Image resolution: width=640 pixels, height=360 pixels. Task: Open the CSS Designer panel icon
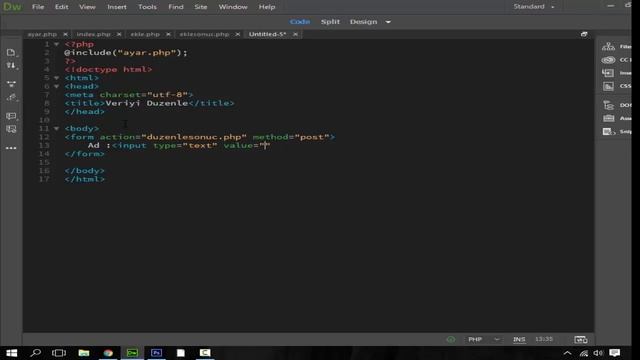point(608,86)
